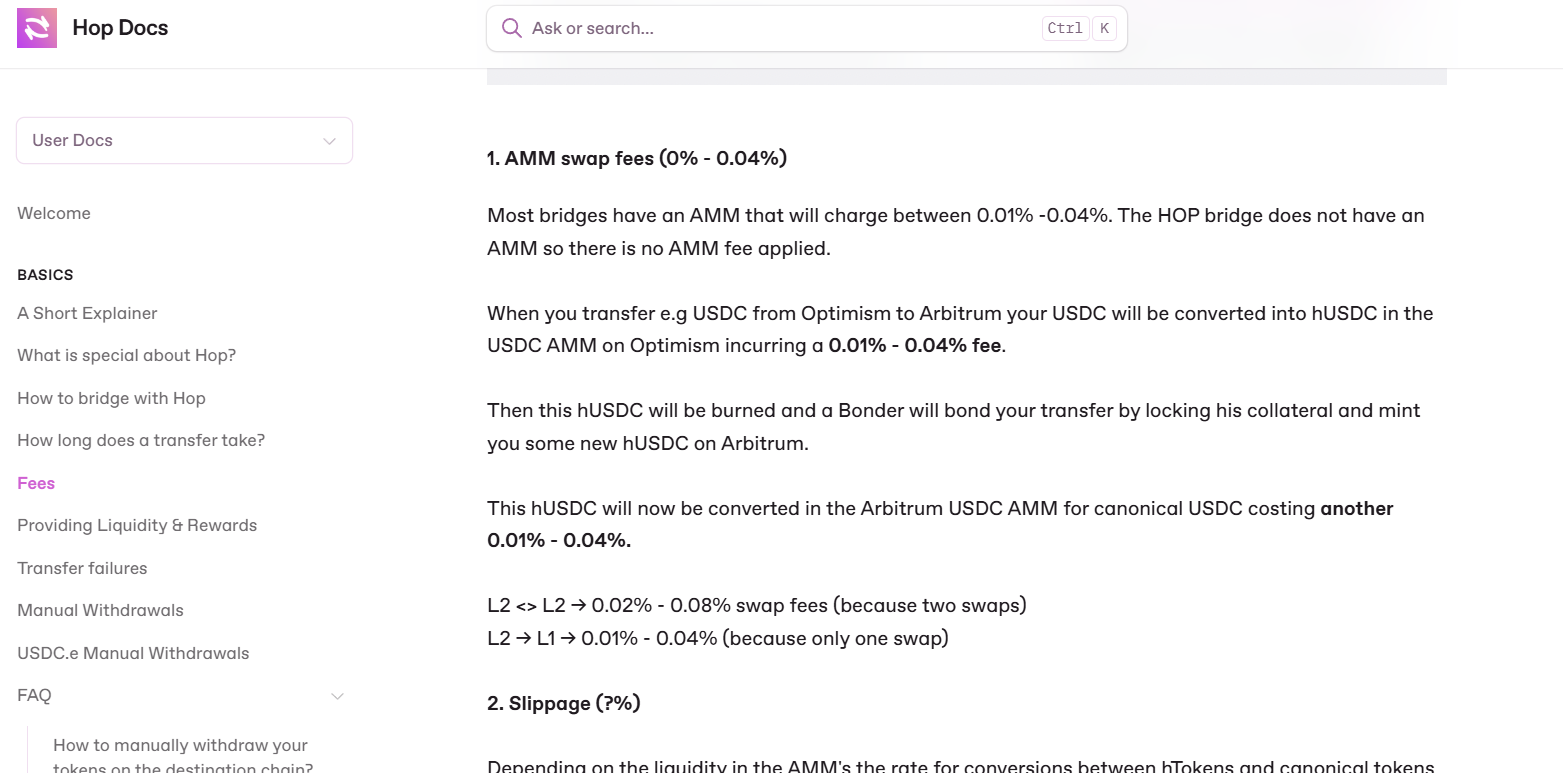Image resolution: width=1563 pixels, height=773 pixels.
Task: Select the Fees page link
Action: click(36, 483)
